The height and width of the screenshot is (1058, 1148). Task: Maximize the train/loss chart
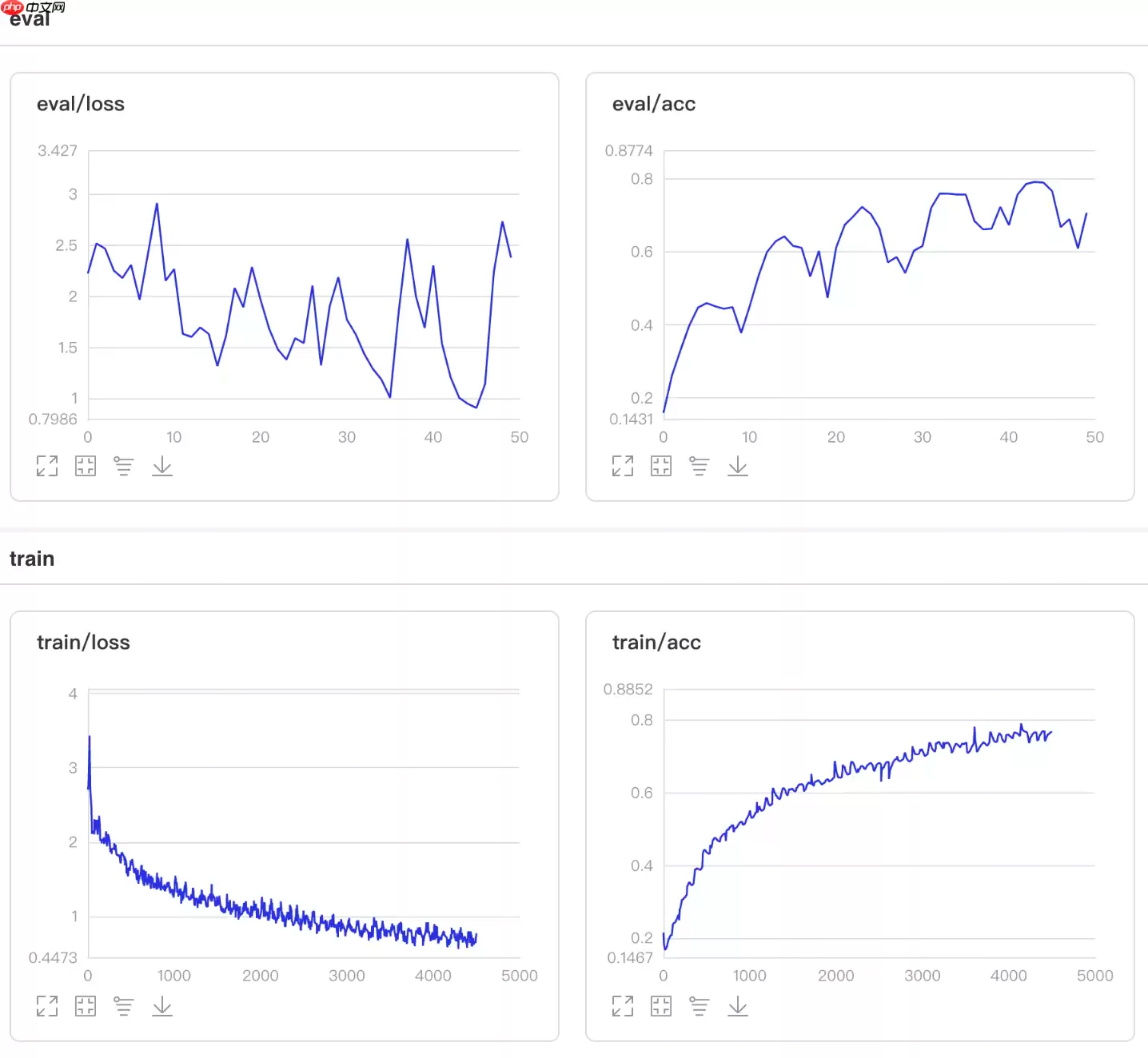[x=47, y=1006]
